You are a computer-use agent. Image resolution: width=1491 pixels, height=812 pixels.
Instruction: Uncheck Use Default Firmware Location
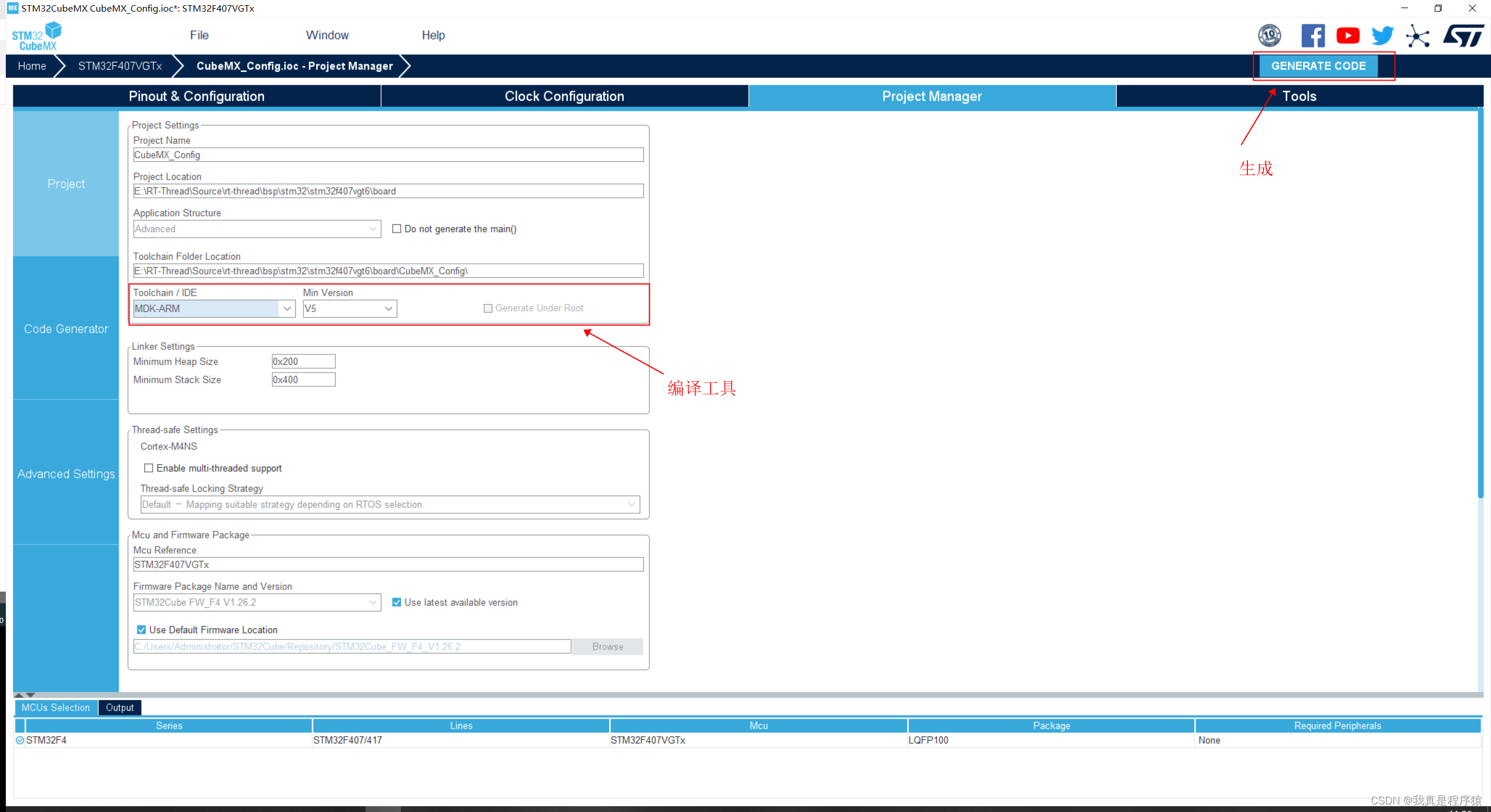coord(142,630)
